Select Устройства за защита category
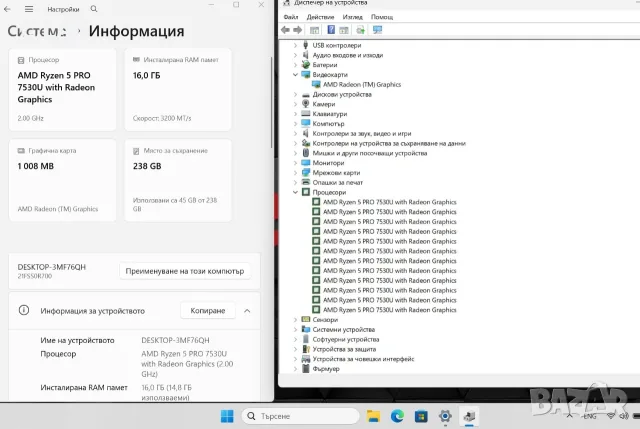The image size is (640, 429). click(x=344, y=349)
